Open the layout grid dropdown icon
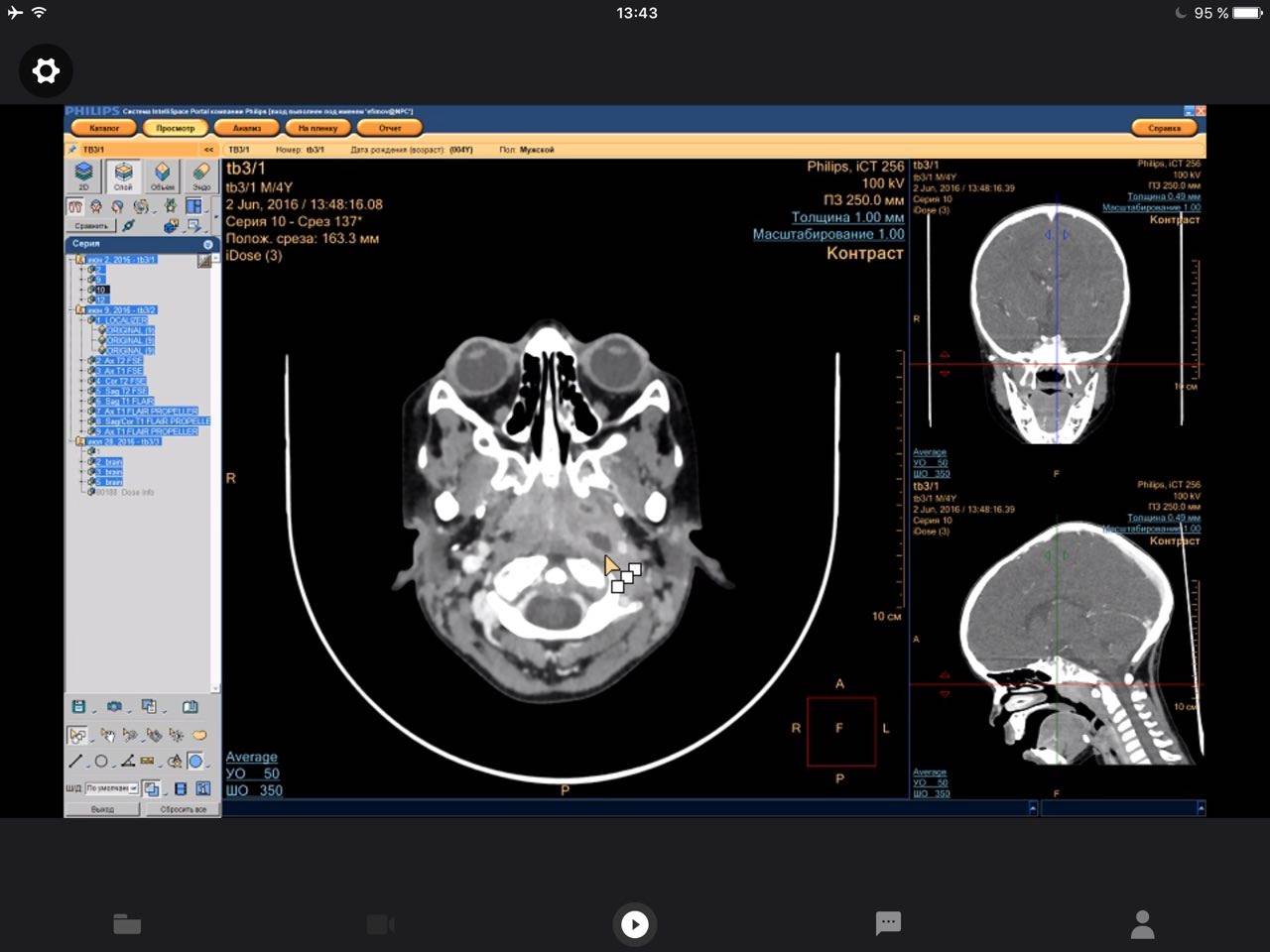The image size is (1270, 952). tap(193, 206)
